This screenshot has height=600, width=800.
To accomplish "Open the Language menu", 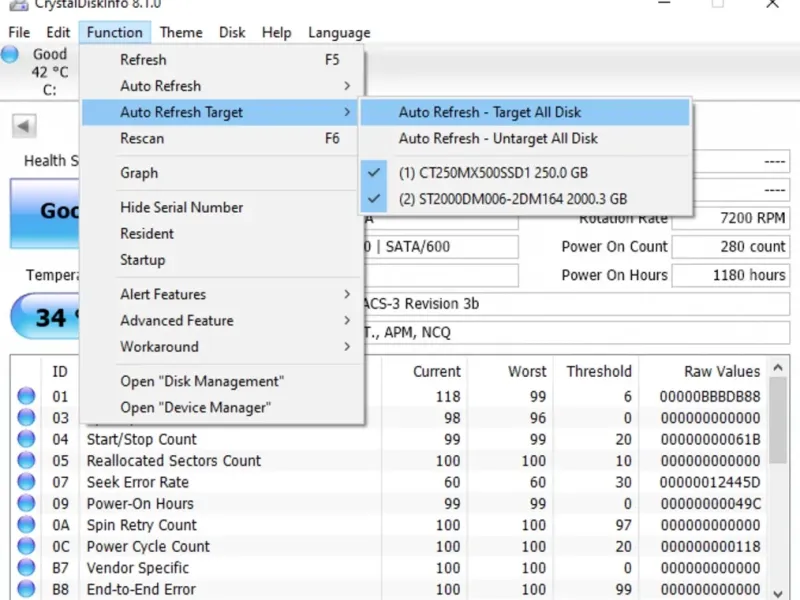I will pyautogui.click(x=339, y=33).
